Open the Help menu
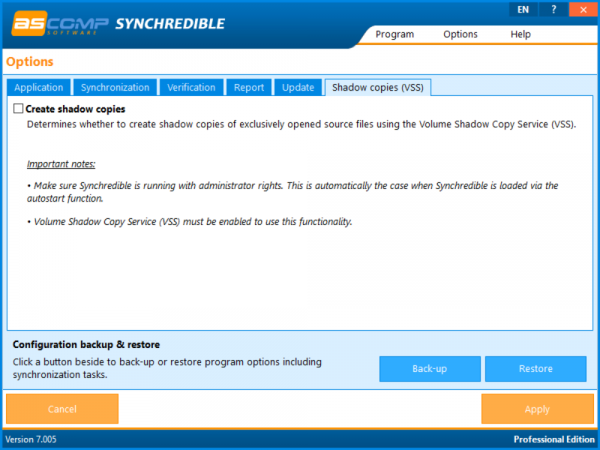The width and height of the screenshot is (600, 450). (x=520, y=34)
